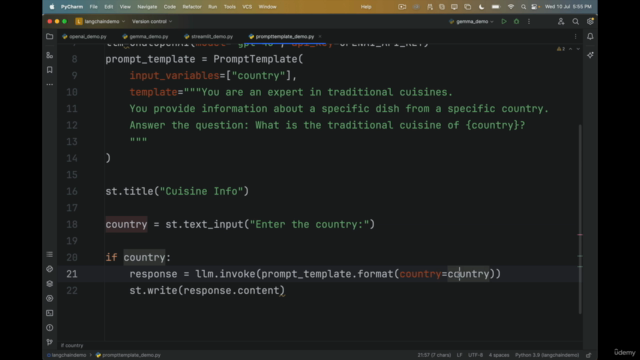
Task: Place cursor in st.title("Cuisine Info") line
Action: click(x=177, y=191)
